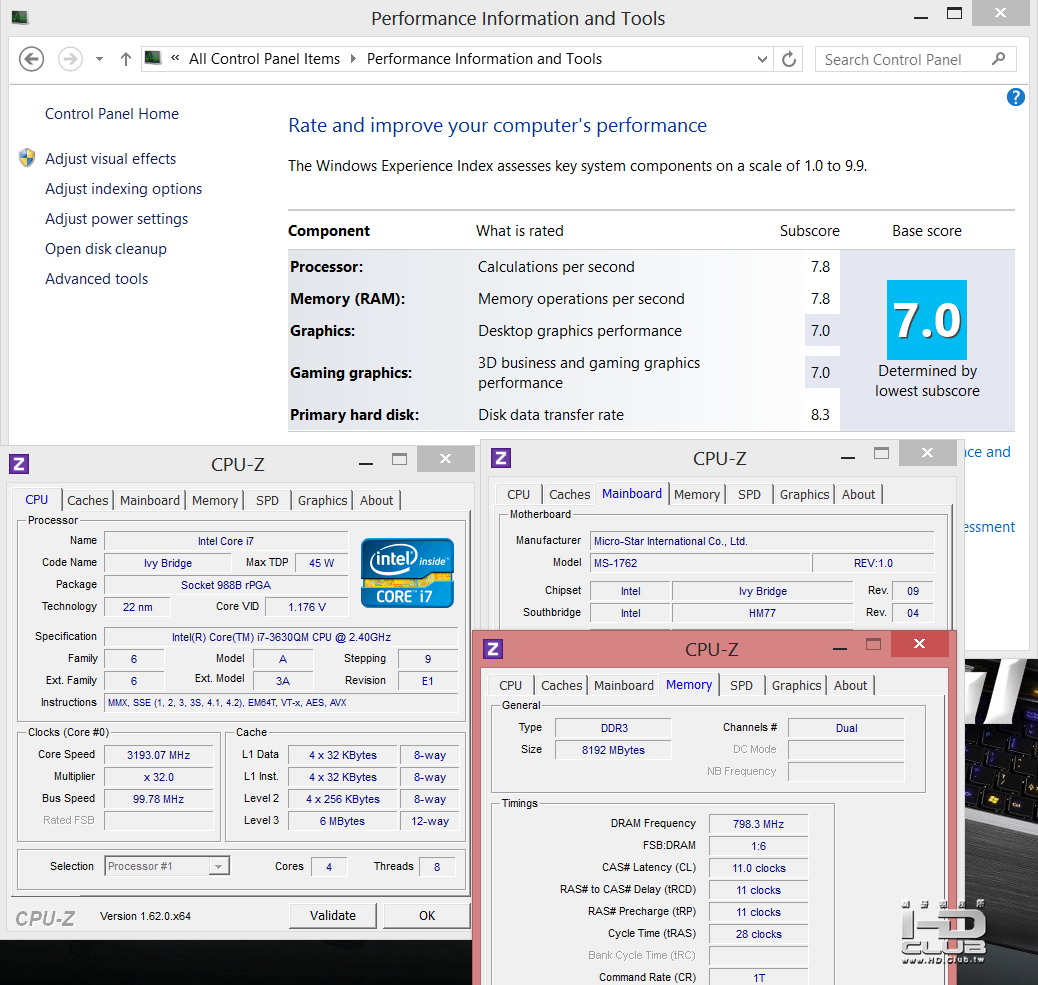Click the shield icon beside Adjust visual effects
This screenshot has height=985, width=1038.
[x=27, y=158]
